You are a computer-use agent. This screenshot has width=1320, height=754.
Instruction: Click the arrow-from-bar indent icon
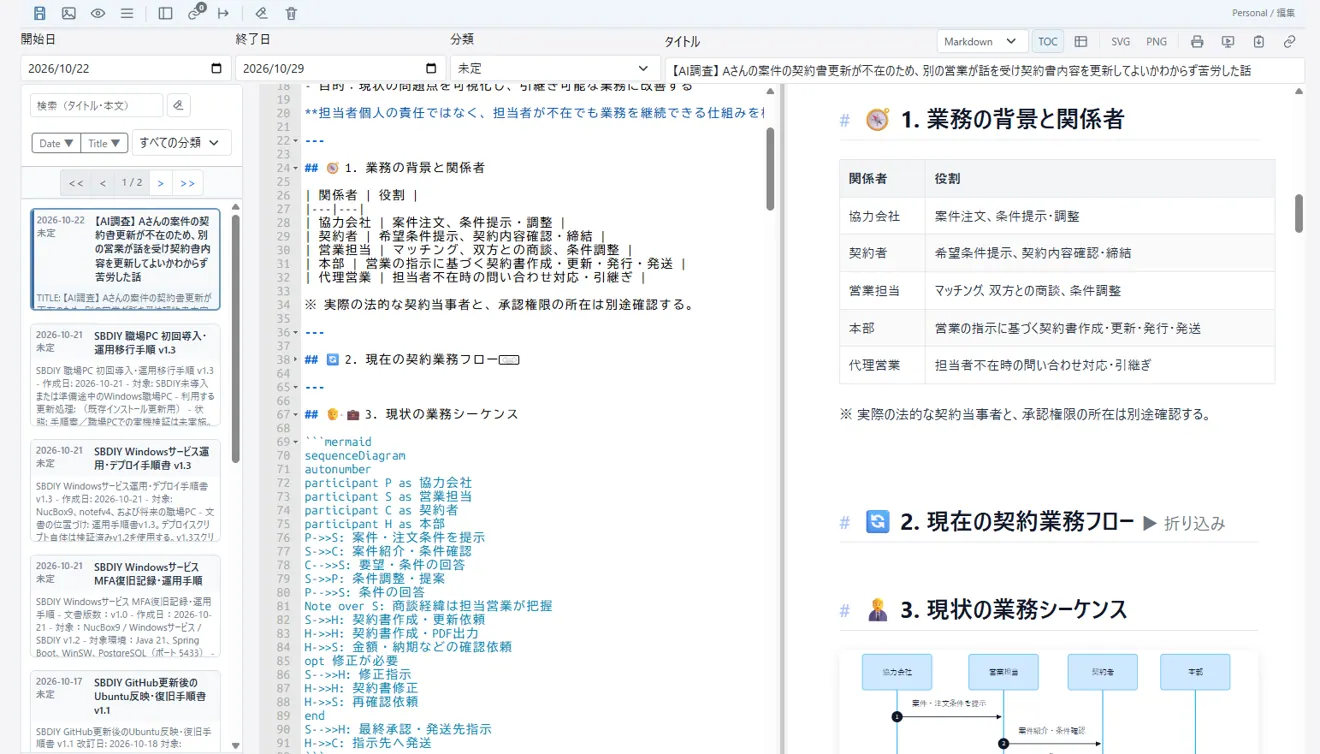[223, 14]
